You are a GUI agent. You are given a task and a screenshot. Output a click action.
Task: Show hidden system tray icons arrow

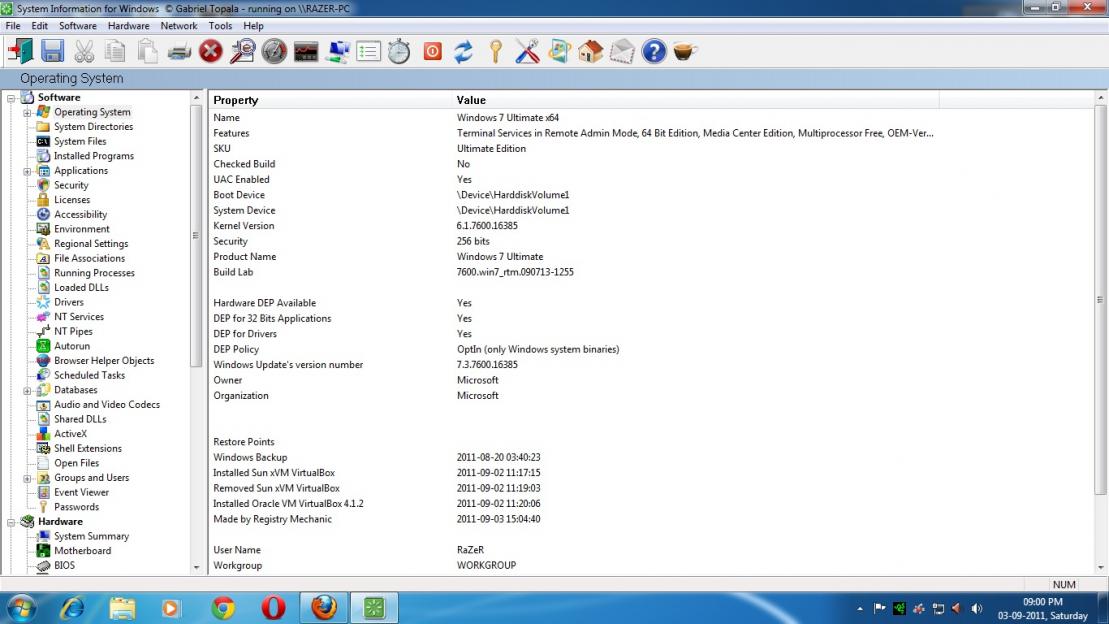pyautogui.click(x=860, y=608)
